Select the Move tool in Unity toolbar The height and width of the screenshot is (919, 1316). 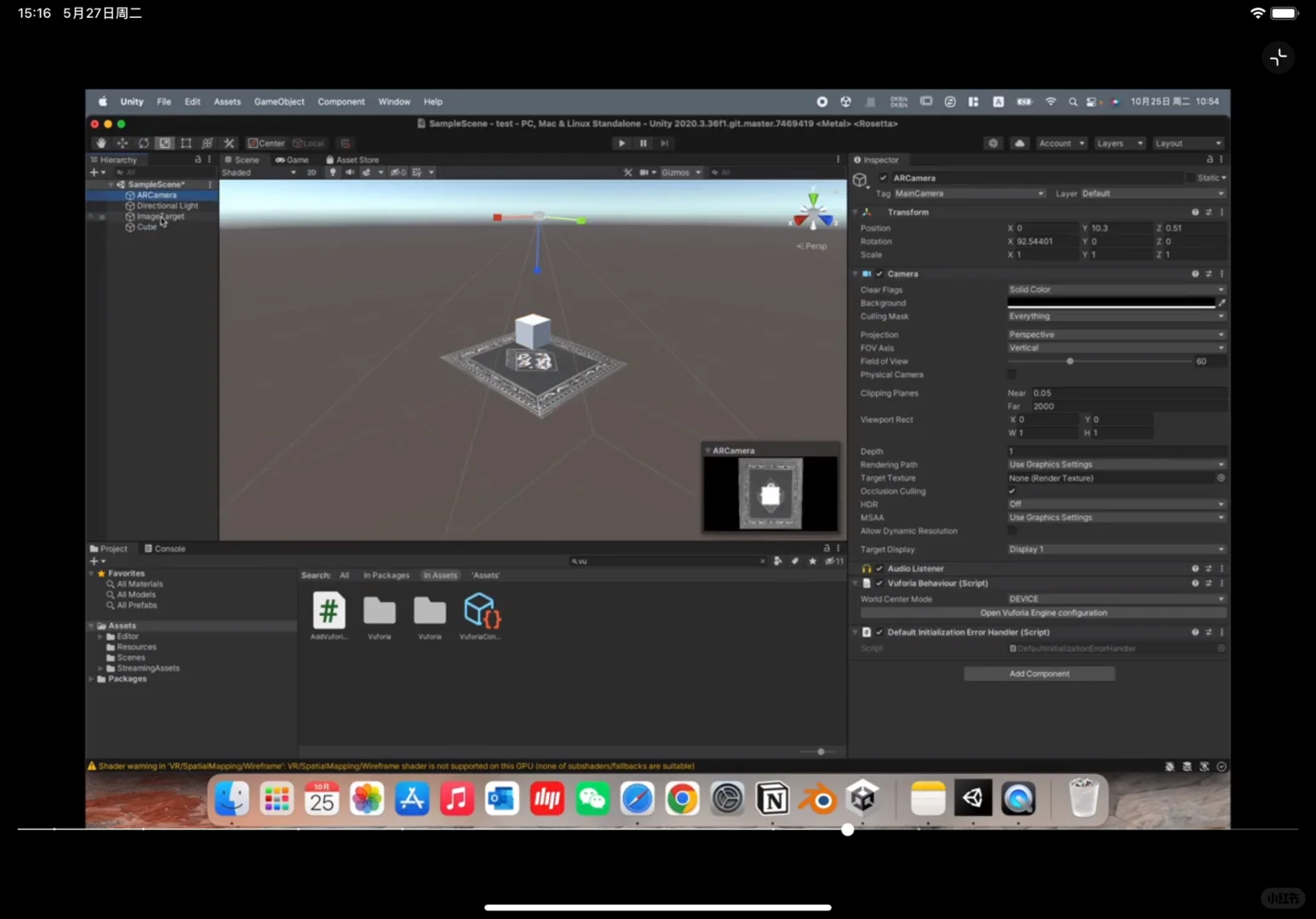point(123,143)
